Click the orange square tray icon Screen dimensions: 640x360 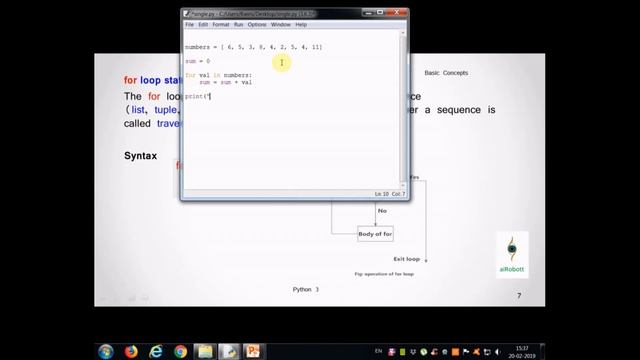coord(455,352)
